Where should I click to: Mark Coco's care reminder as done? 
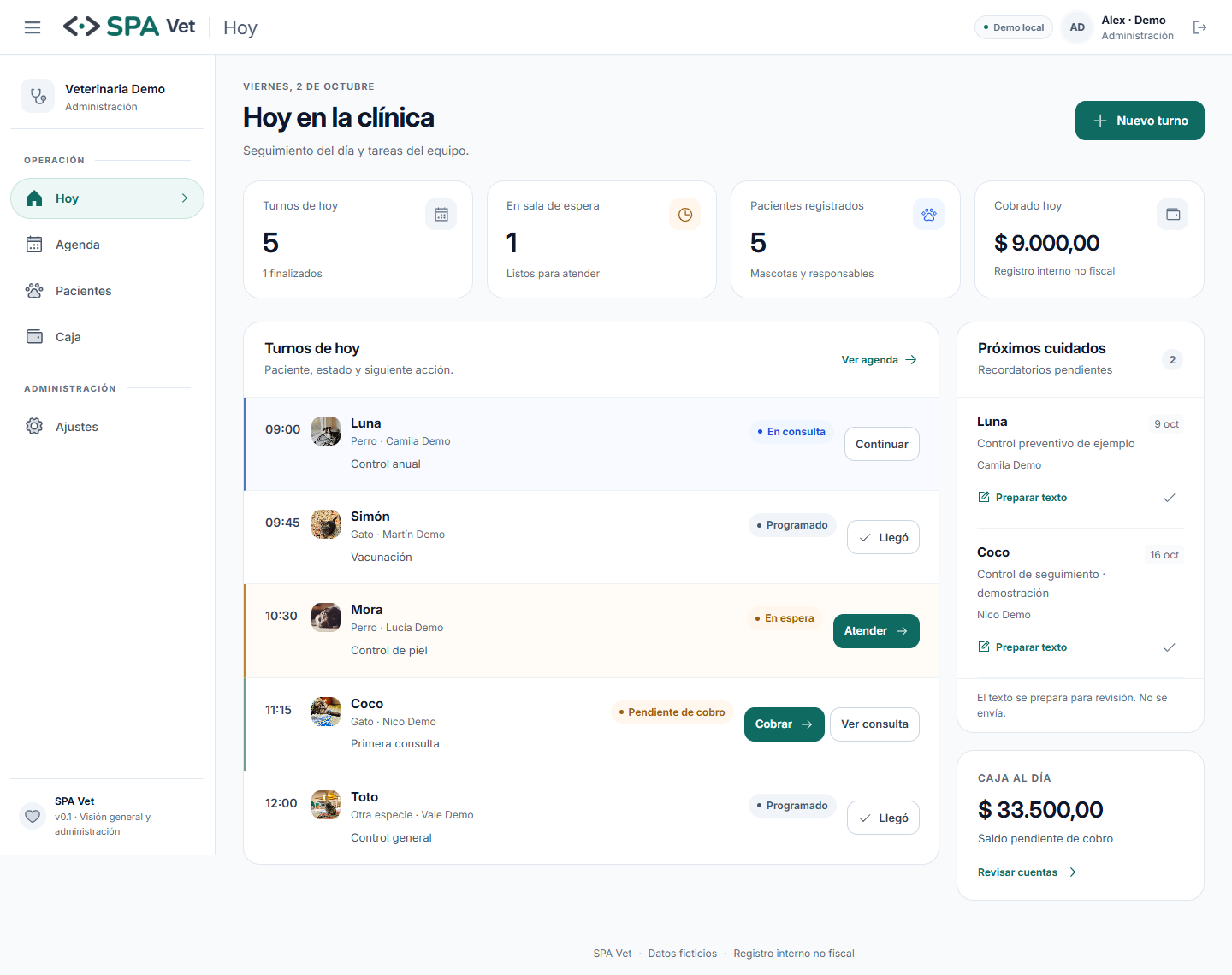pyautogui.click(x=1170, y=647)
